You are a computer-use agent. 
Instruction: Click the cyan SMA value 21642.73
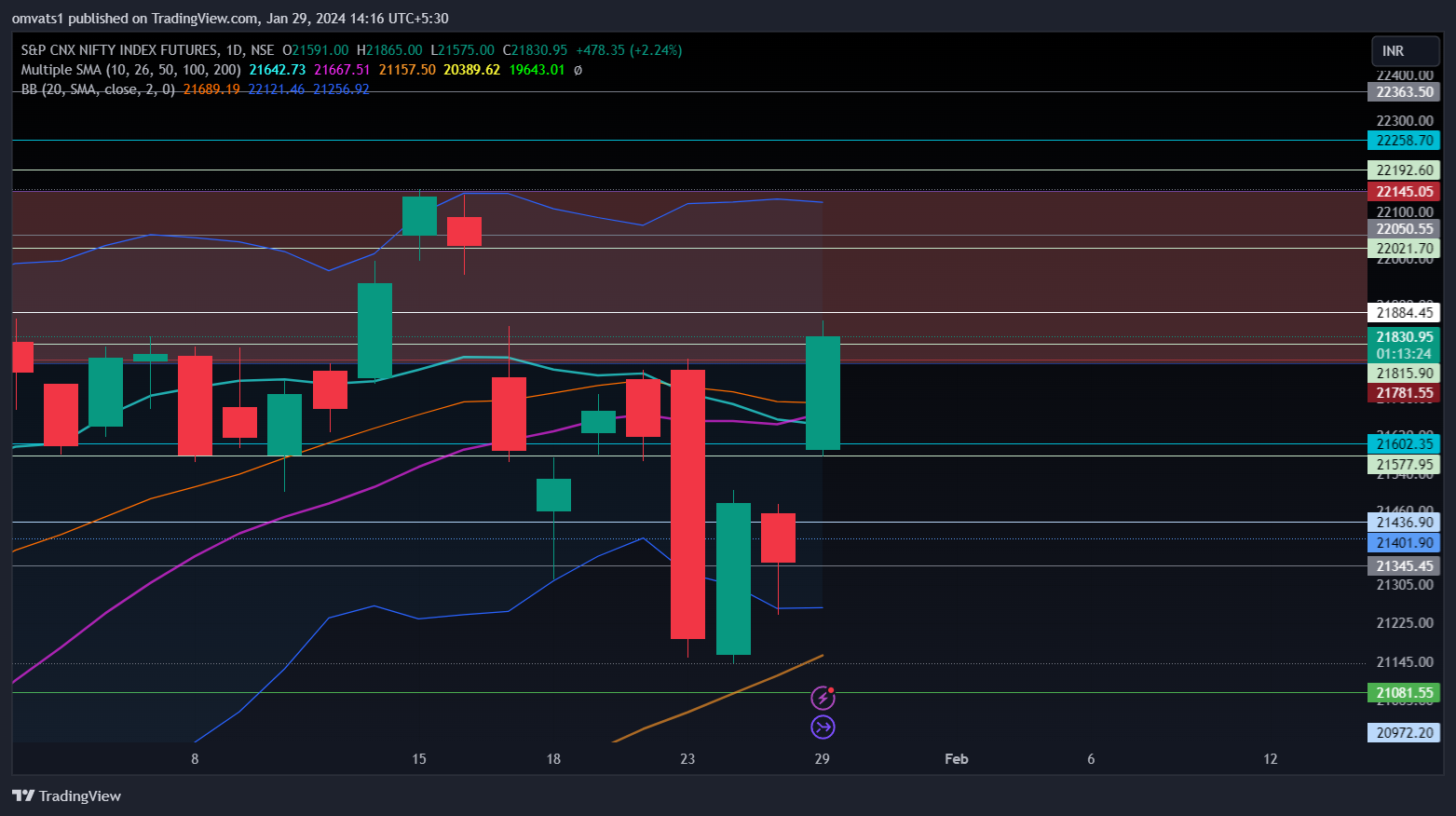[278, 70]
